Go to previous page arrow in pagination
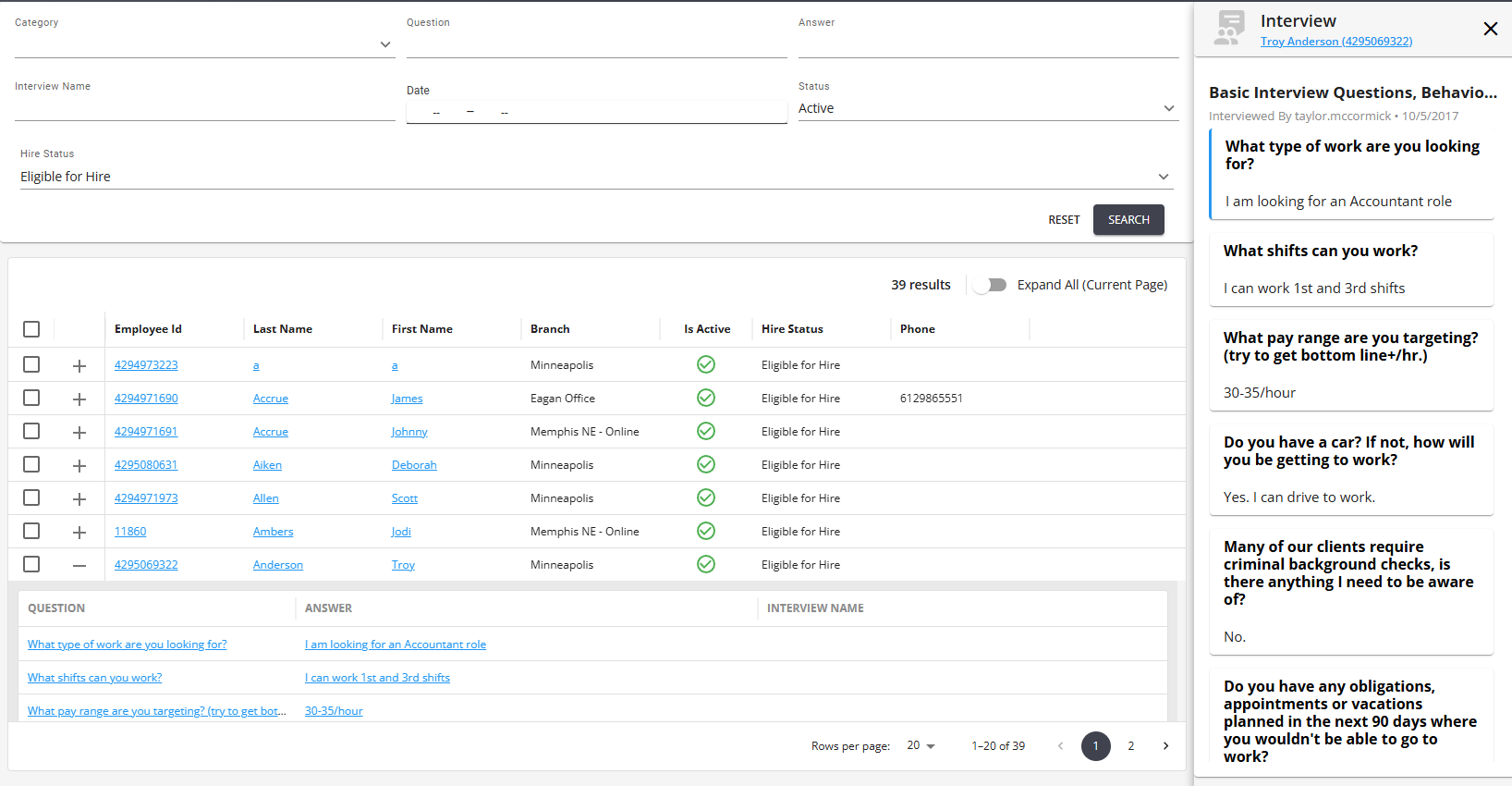Image resolution: width=1512 pixels, height=786 pixels. click(1060, 745)
